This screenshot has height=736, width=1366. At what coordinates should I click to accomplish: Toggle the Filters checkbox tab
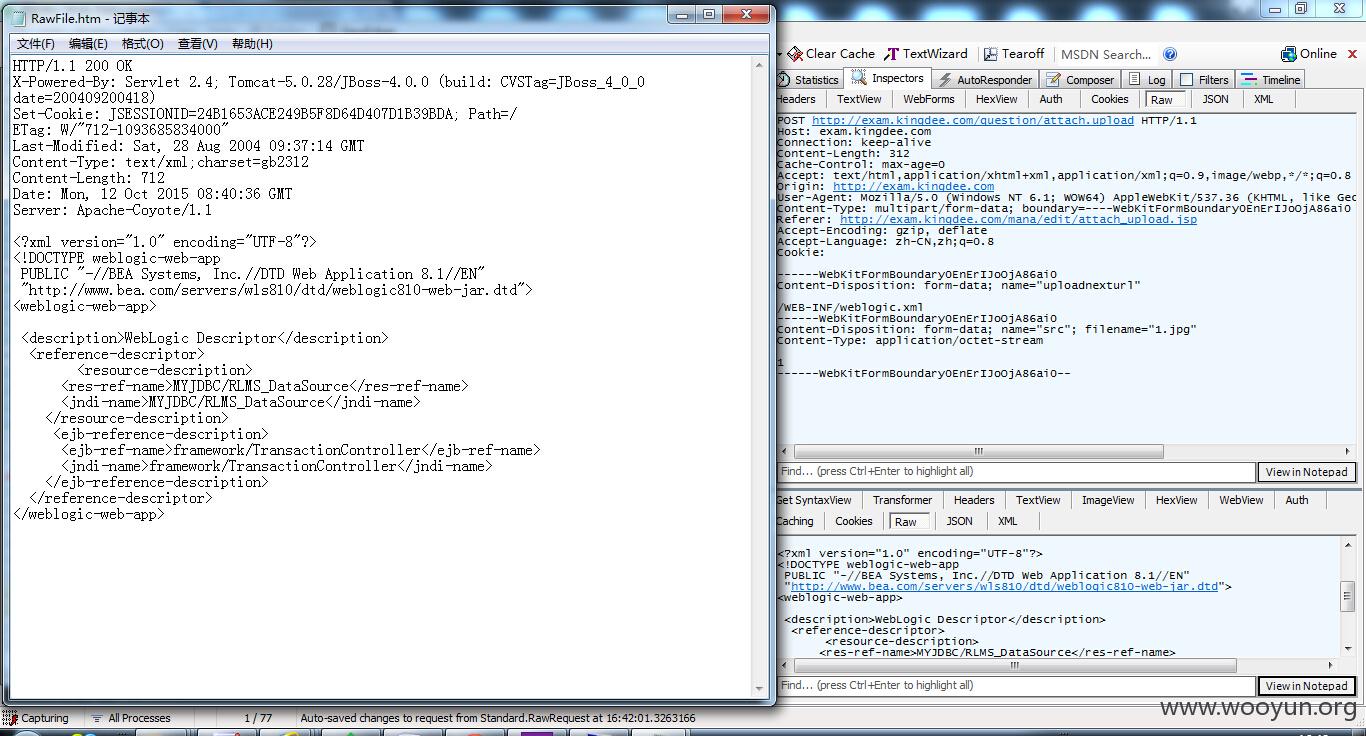[x=1204, y=80]
